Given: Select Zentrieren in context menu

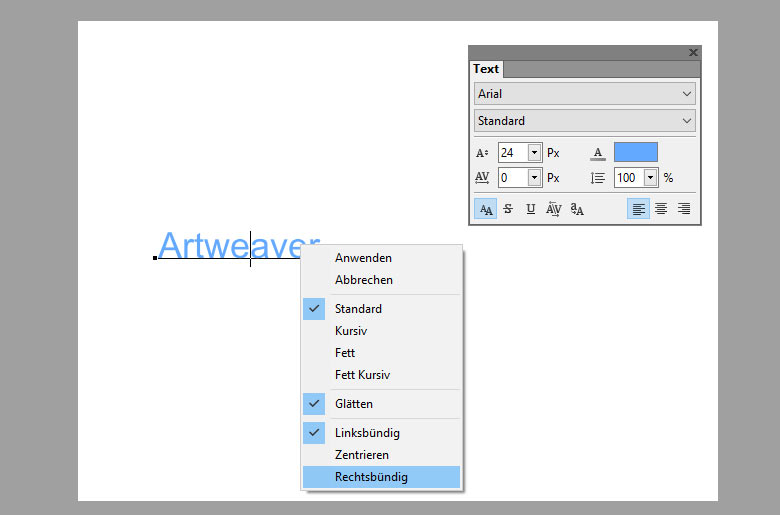Looking at the screenshot, I should click(382, 455).
